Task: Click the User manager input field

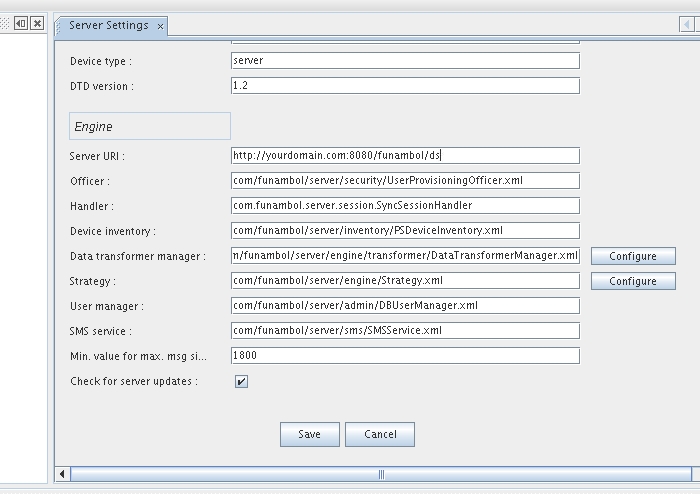Action: [x=405, y=306]
